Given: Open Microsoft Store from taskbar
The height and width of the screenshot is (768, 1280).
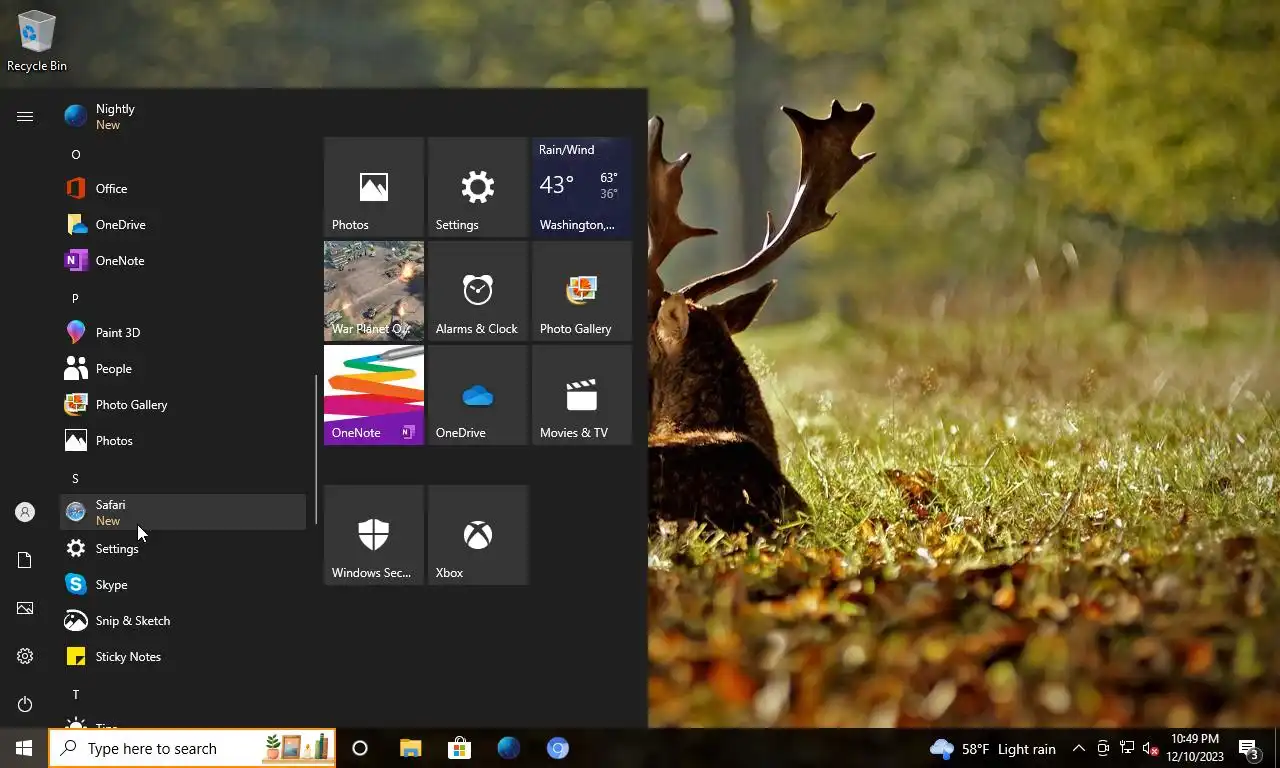Looking at the screenshot, I should click(459, 748).
